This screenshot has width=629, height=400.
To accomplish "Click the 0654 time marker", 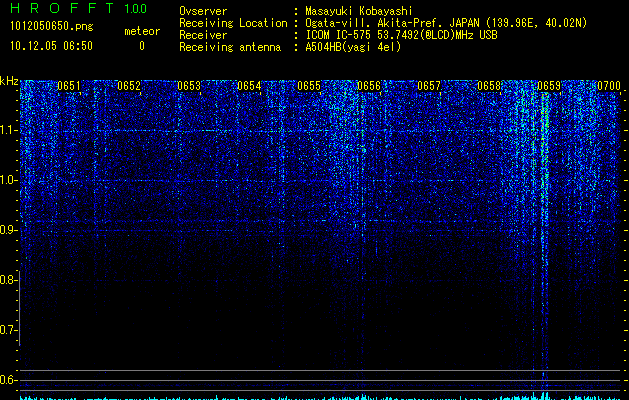I will (249, 86).
